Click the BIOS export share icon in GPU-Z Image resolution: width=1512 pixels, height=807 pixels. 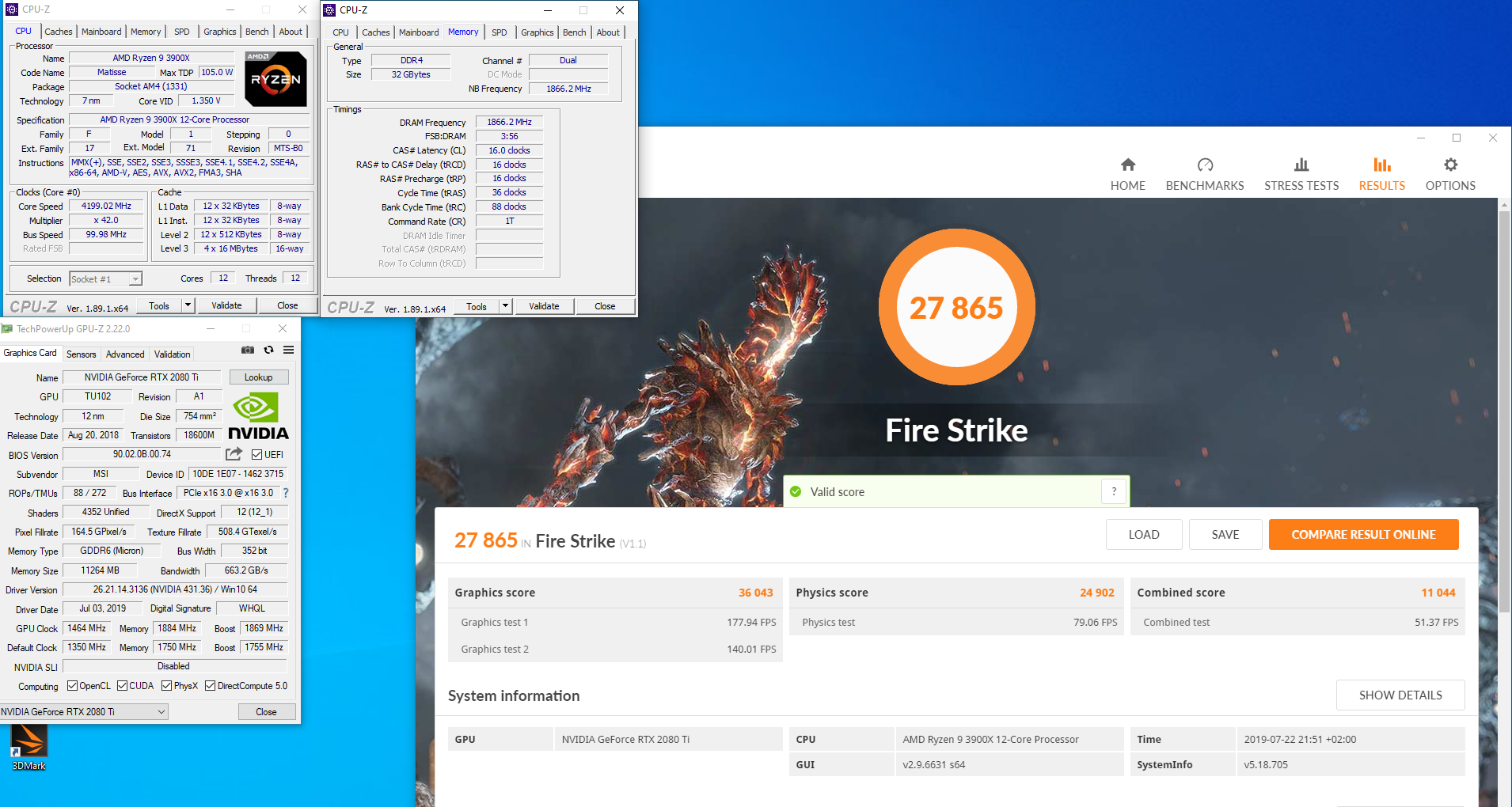click(234, 454)
